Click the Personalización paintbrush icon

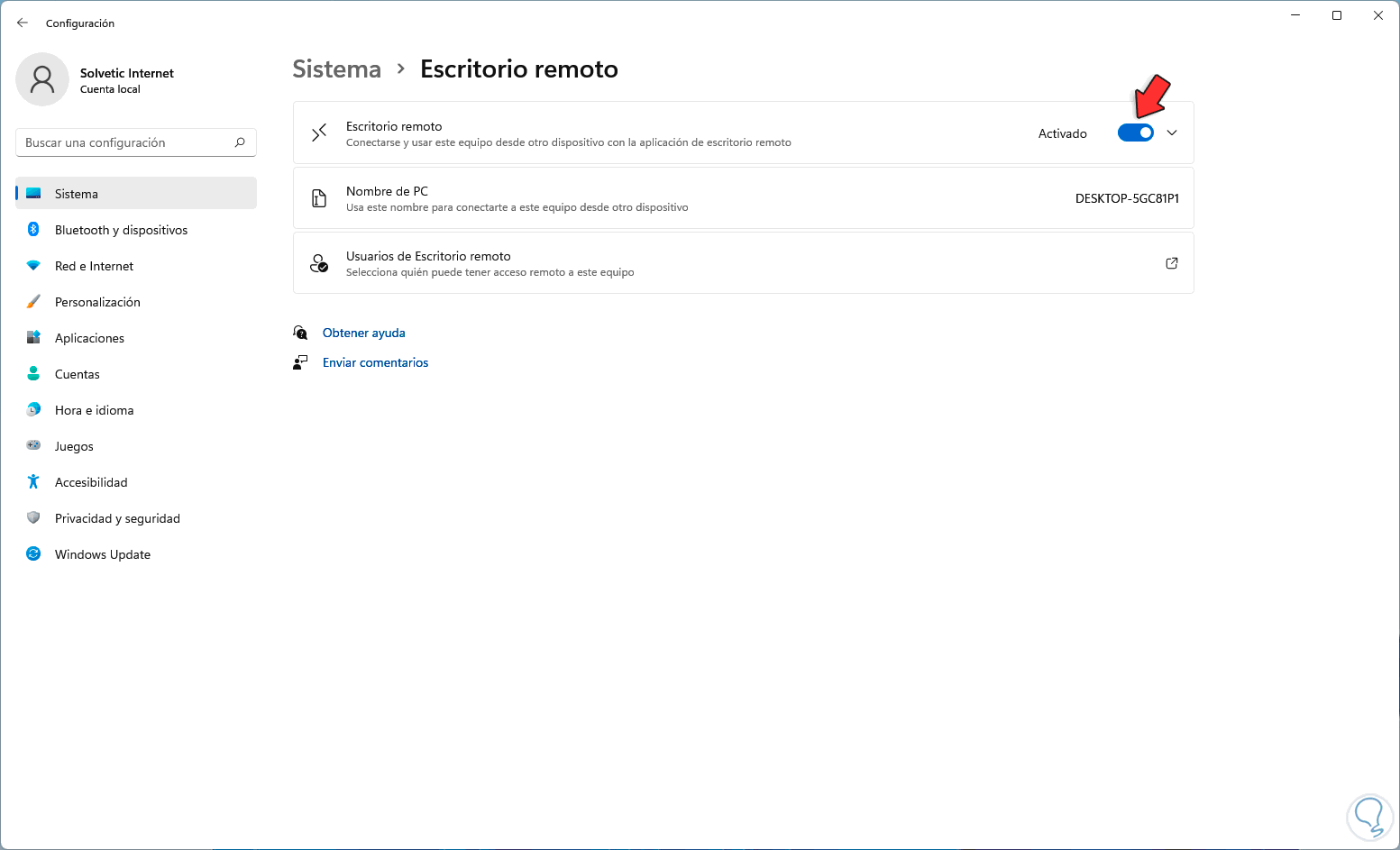(33, 302)
